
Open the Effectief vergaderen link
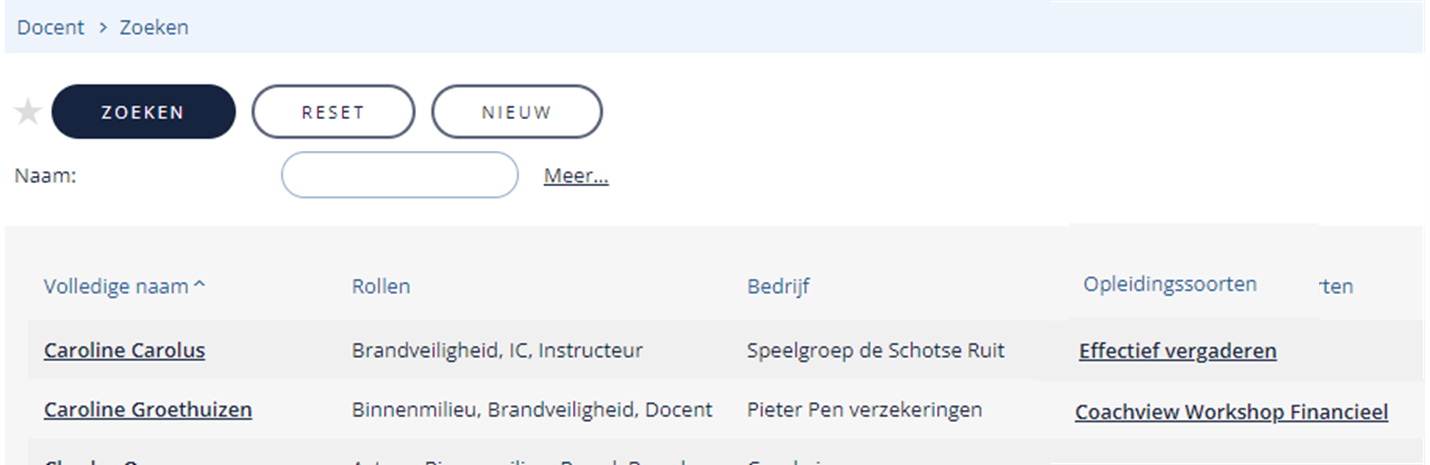1178,351
